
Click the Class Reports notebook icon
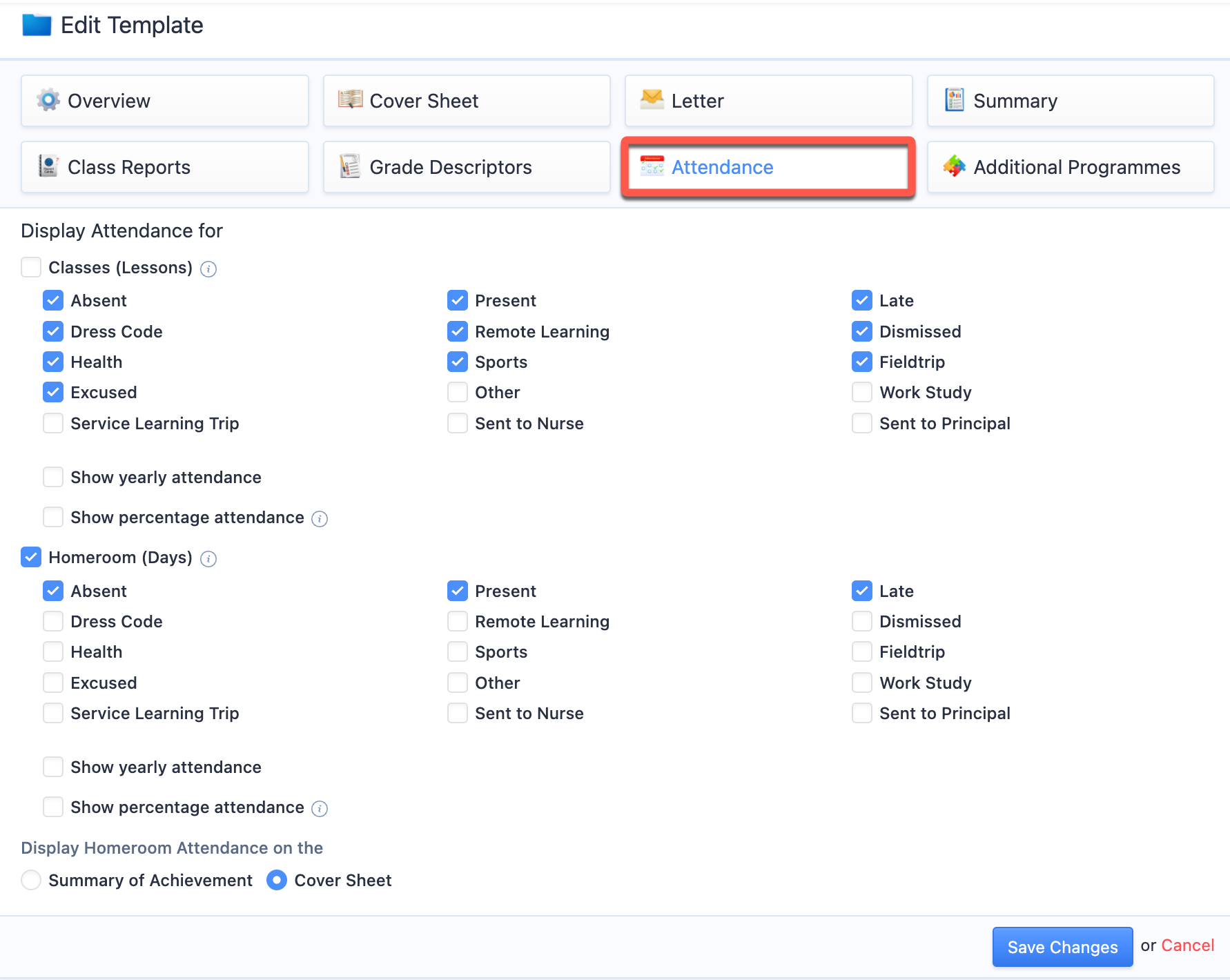(48, 166)
